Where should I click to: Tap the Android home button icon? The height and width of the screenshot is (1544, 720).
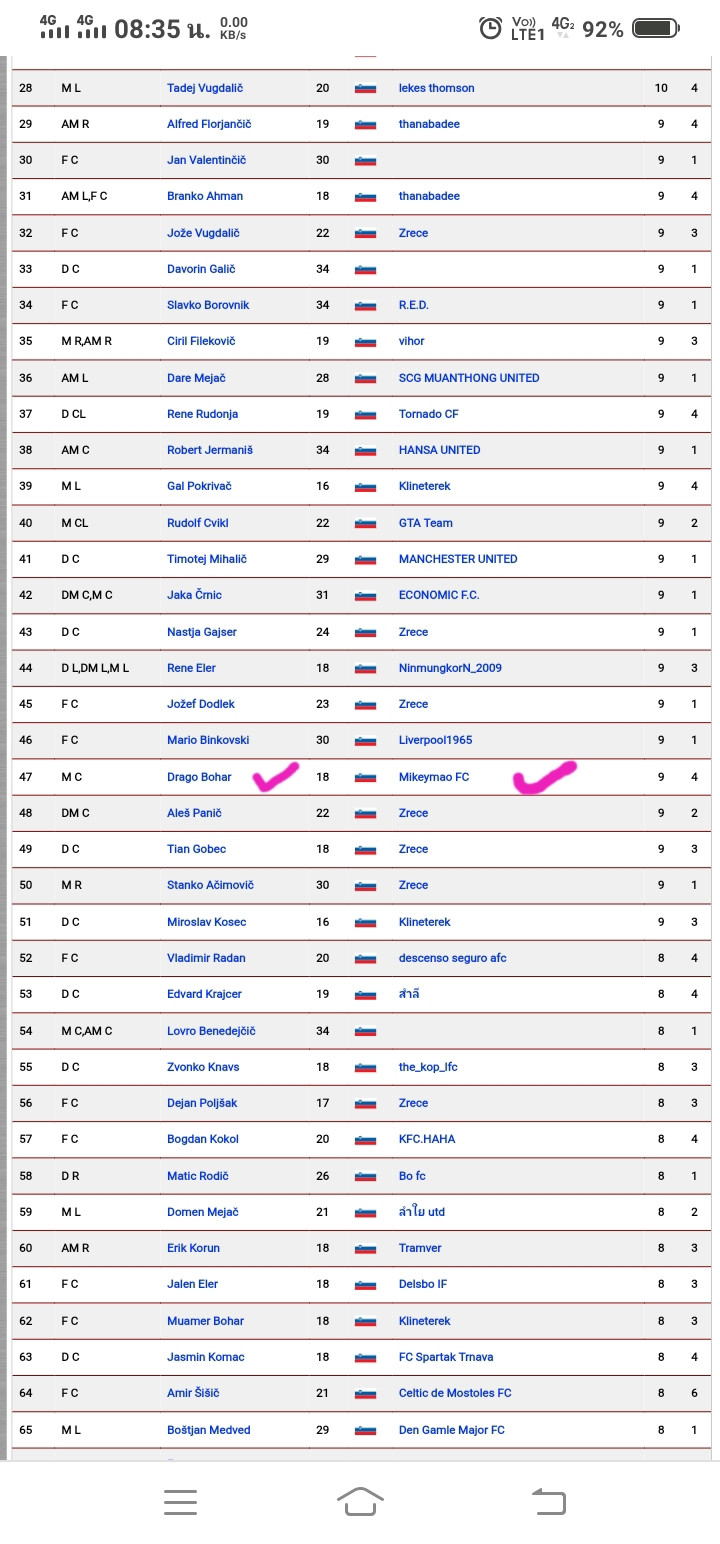[x=360, y=1501]
